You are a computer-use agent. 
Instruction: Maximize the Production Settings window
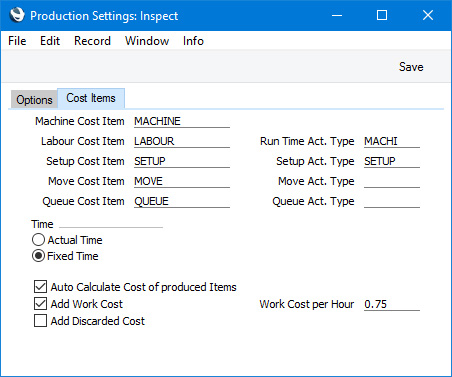(382, 15)
